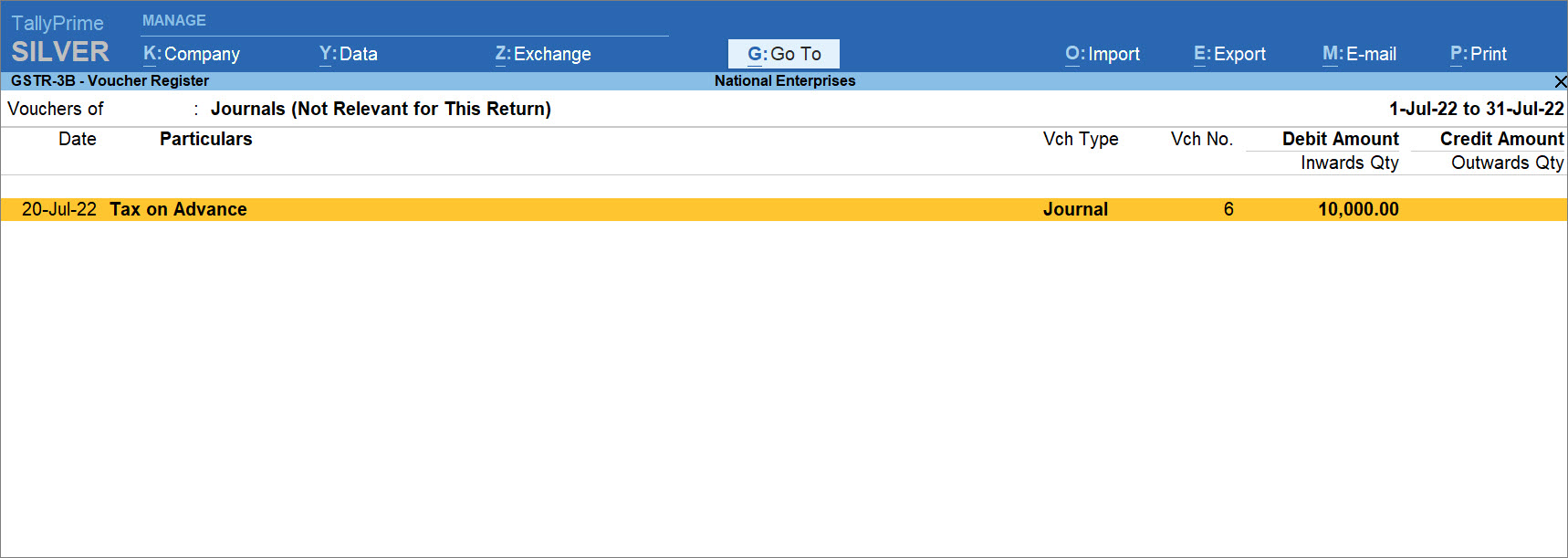Screen dimensions: 1568x558
Task: Click the GSTR-3B - Voucher Register title
Action: 110,80
